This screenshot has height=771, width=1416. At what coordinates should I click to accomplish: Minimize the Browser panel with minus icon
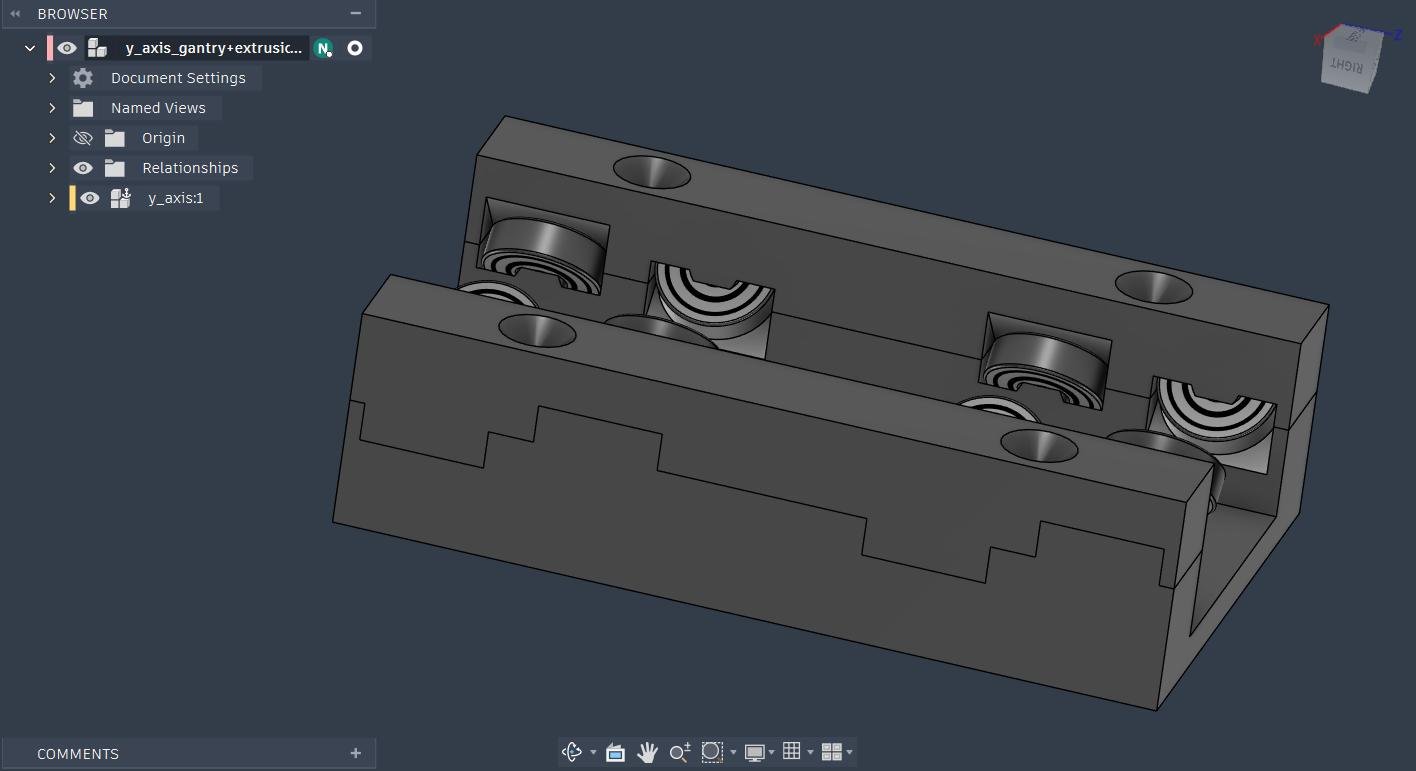click(355, 14)
